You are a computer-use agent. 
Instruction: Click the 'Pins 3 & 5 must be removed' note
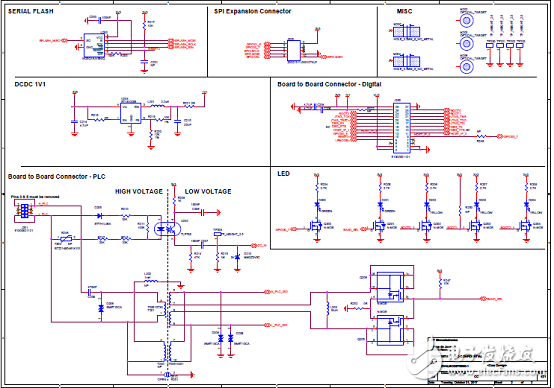[x=35, y=196]
